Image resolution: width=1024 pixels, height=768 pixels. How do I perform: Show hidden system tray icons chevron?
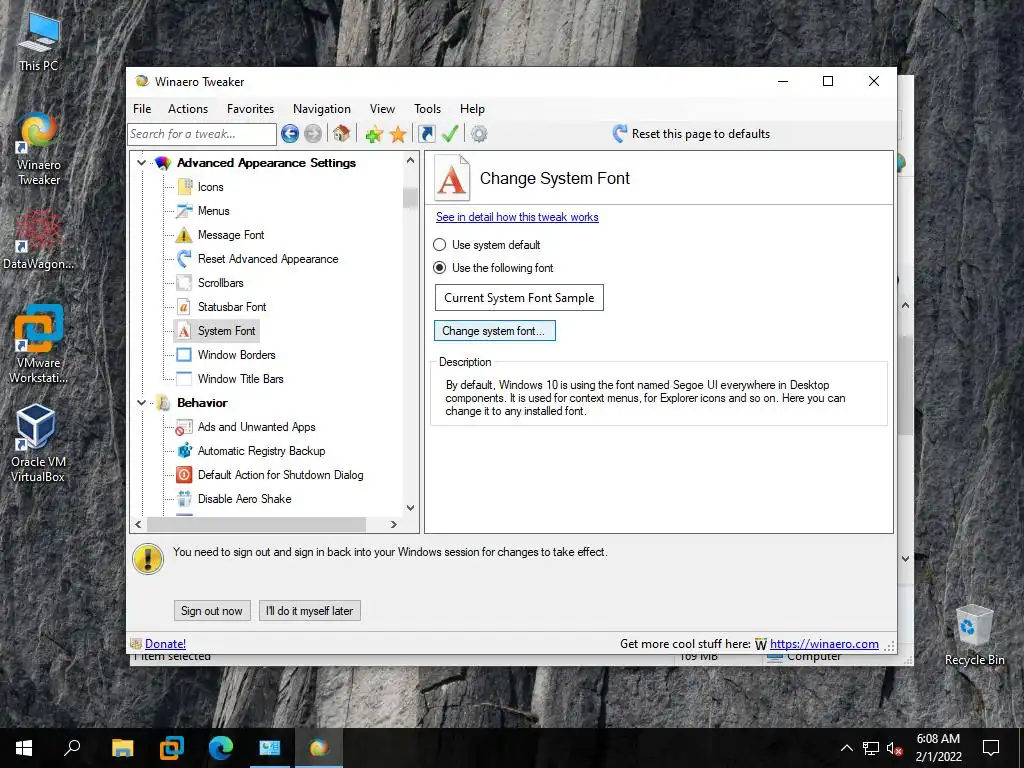(846, 748)
